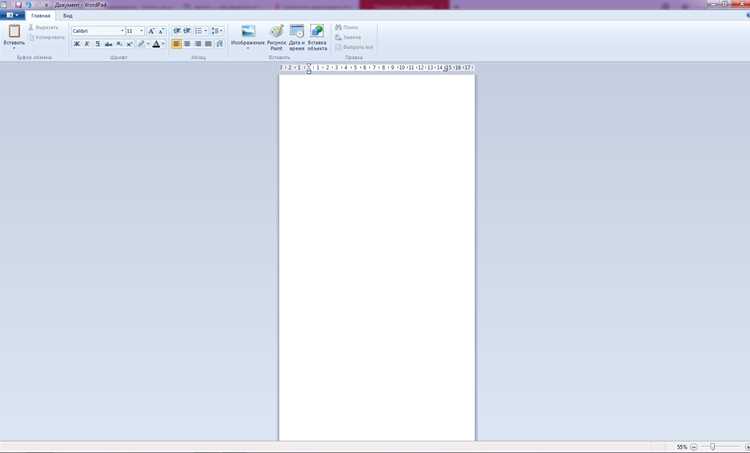Click the Дата и время icon
This screenshot has width=750, height=453.
297,31
